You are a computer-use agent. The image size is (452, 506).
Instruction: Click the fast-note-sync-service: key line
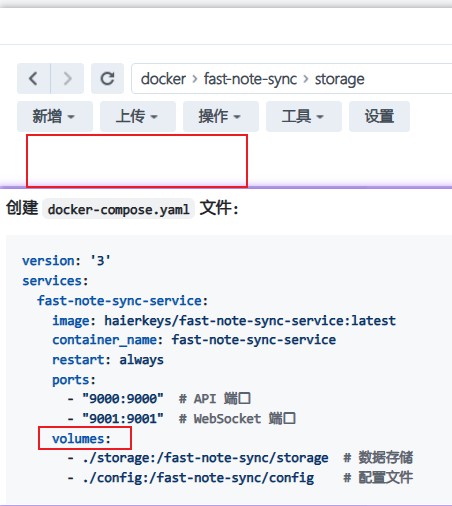(x=123, y=301)
